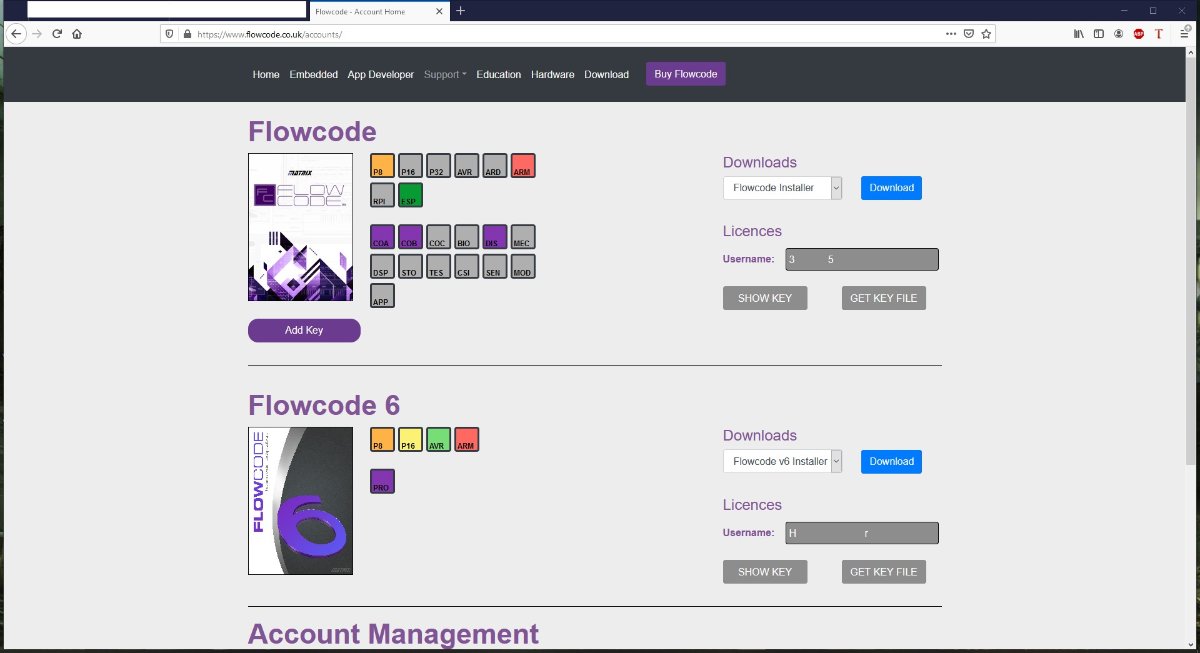
Task: Click SHOW KEY in the Flowcode 6 section
Action: 765,572
